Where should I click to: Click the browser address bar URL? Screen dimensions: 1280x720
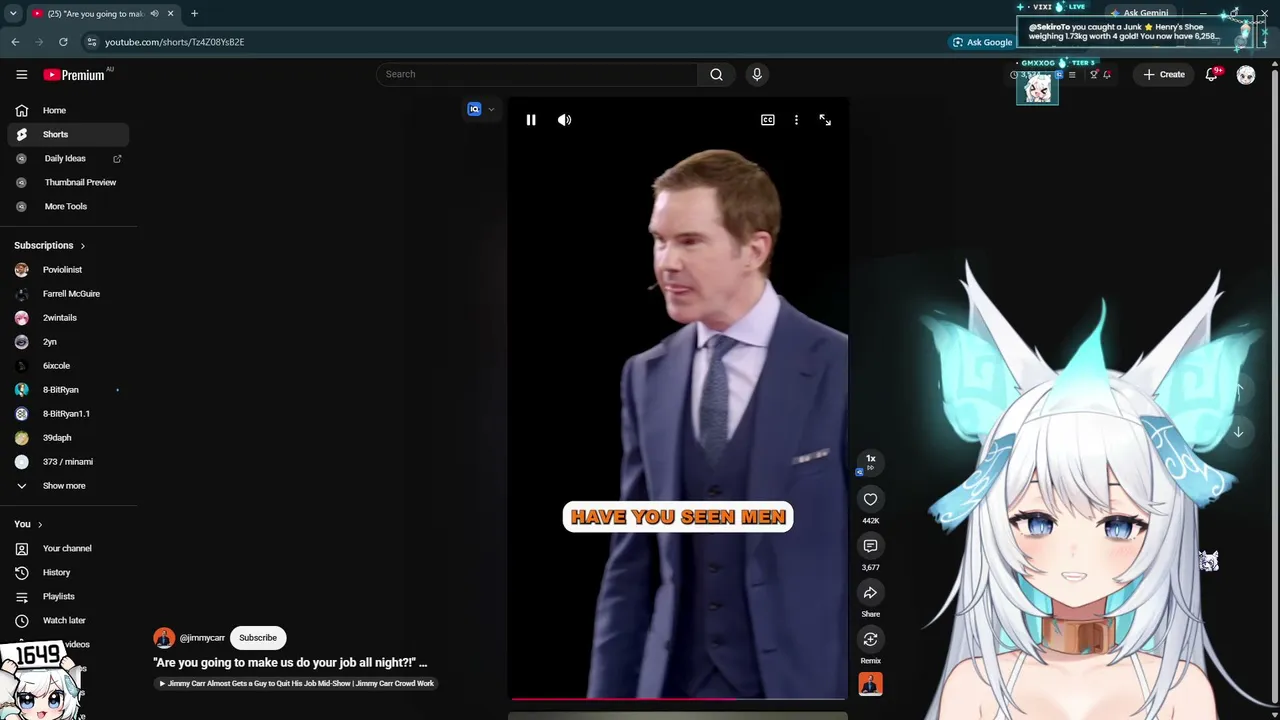174,42
